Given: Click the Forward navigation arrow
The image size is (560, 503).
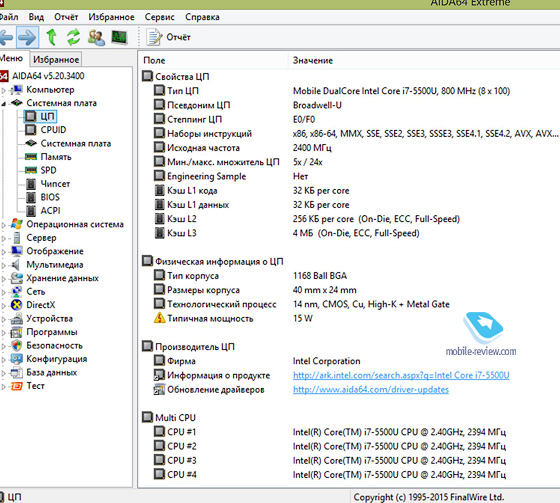Looking at the screenshot, I should tap(28, 37).
